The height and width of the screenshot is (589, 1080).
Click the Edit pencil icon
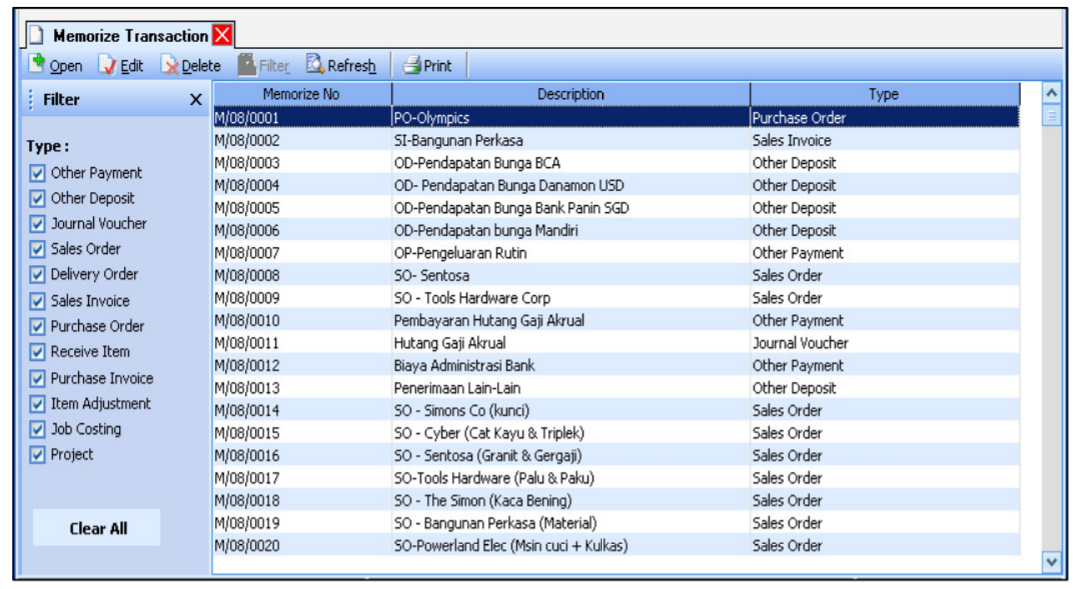click(108, 66)
